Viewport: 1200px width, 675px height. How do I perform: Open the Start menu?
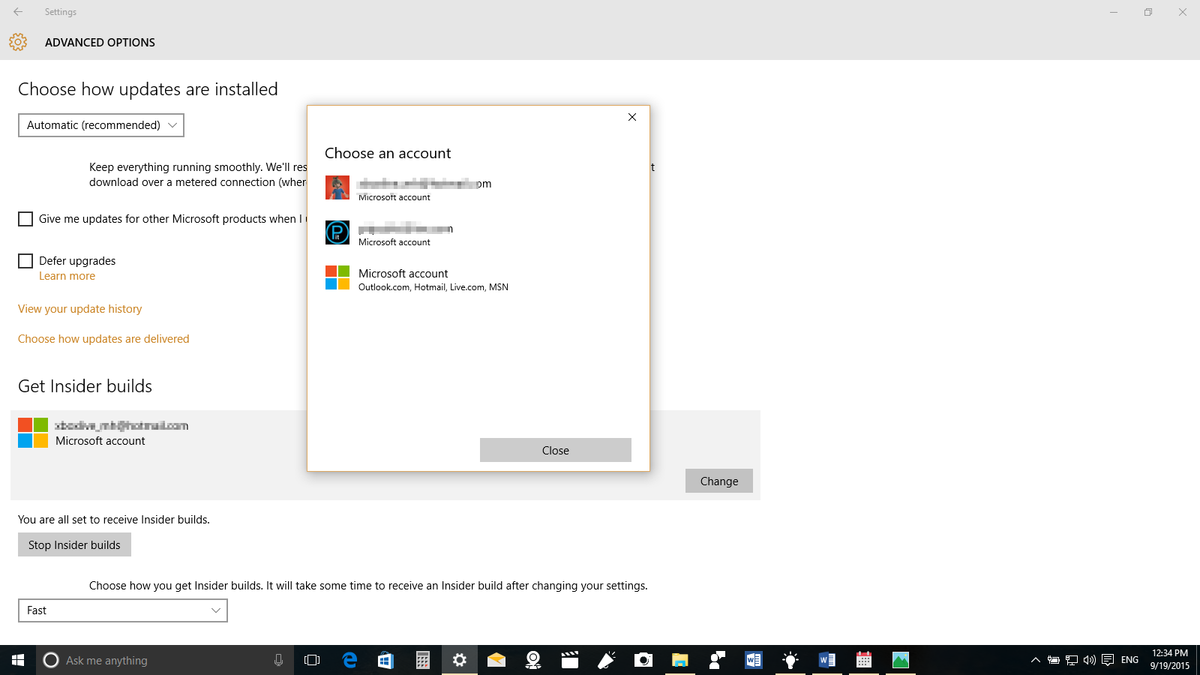click(x=19, y=660)
